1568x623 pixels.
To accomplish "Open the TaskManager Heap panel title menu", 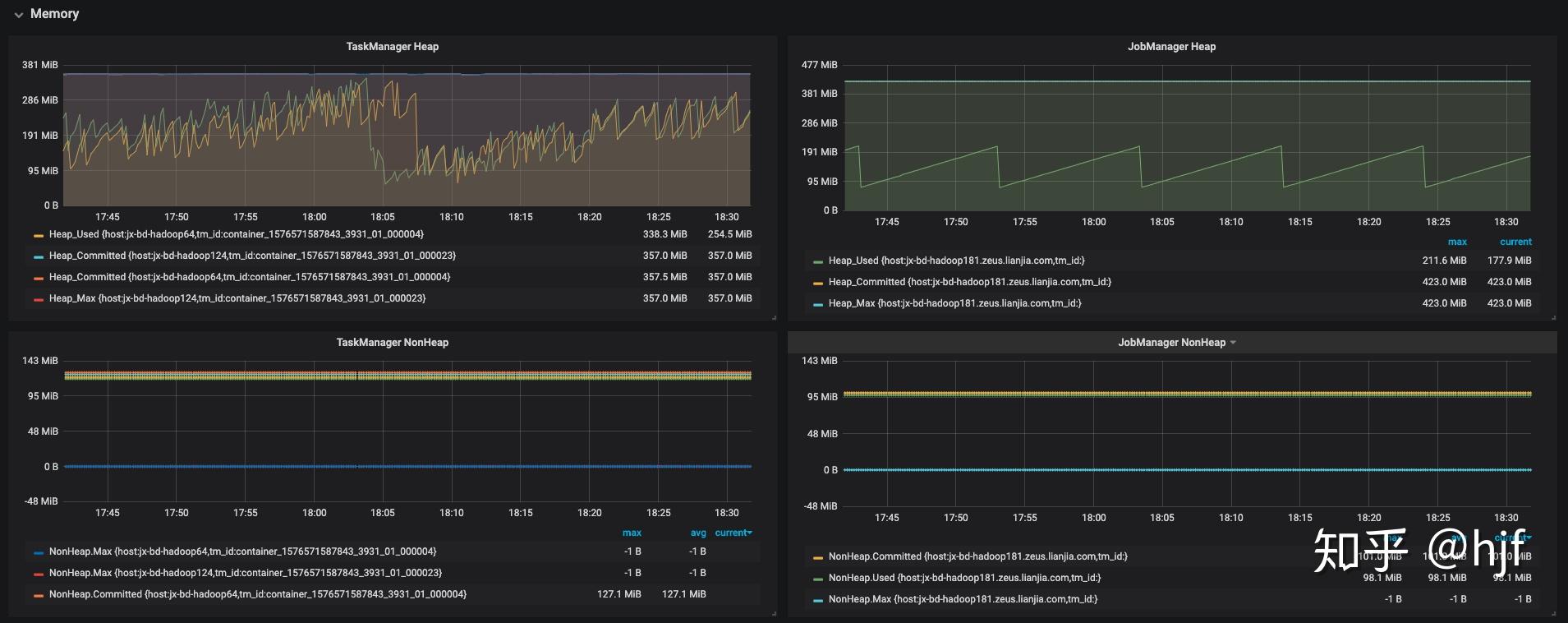I will (392, 47).
